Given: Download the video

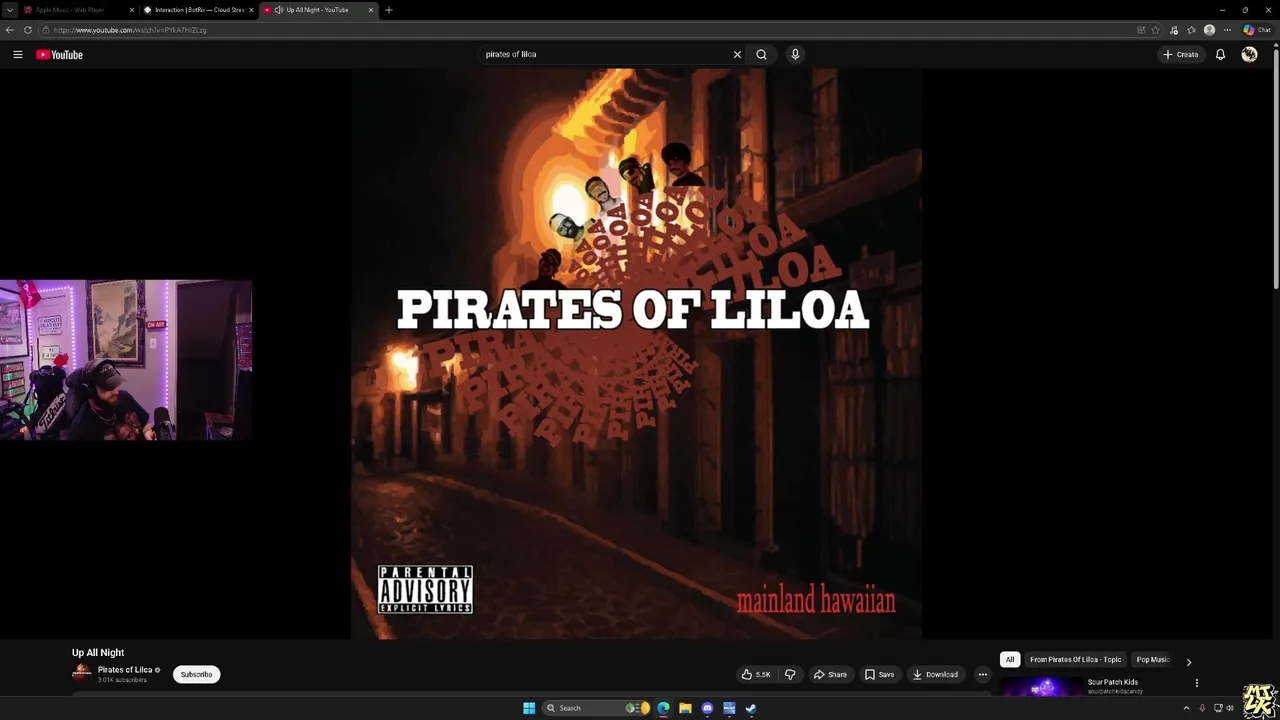Looking at the screenshot, I should click(936, 674).
